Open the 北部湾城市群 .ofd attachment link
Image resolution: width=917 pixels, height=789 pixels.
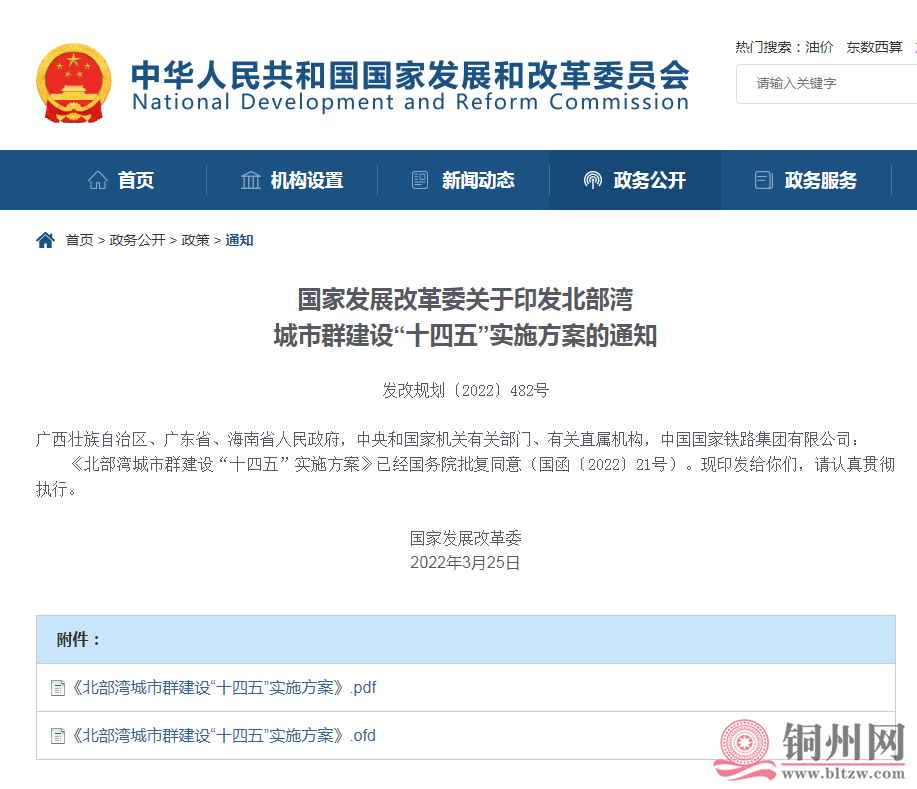click(224, 736)
